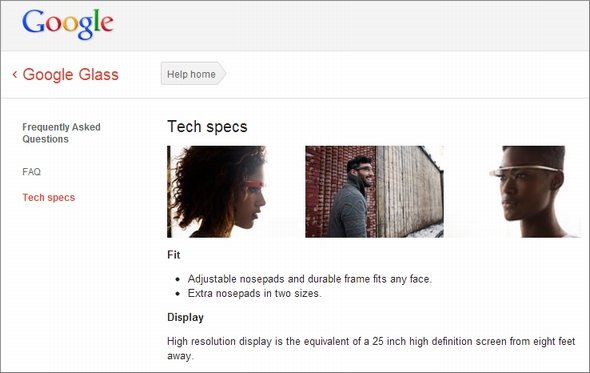Click the back chevron beside Google Glass
The image size is (590, 373).
(15, 74)
